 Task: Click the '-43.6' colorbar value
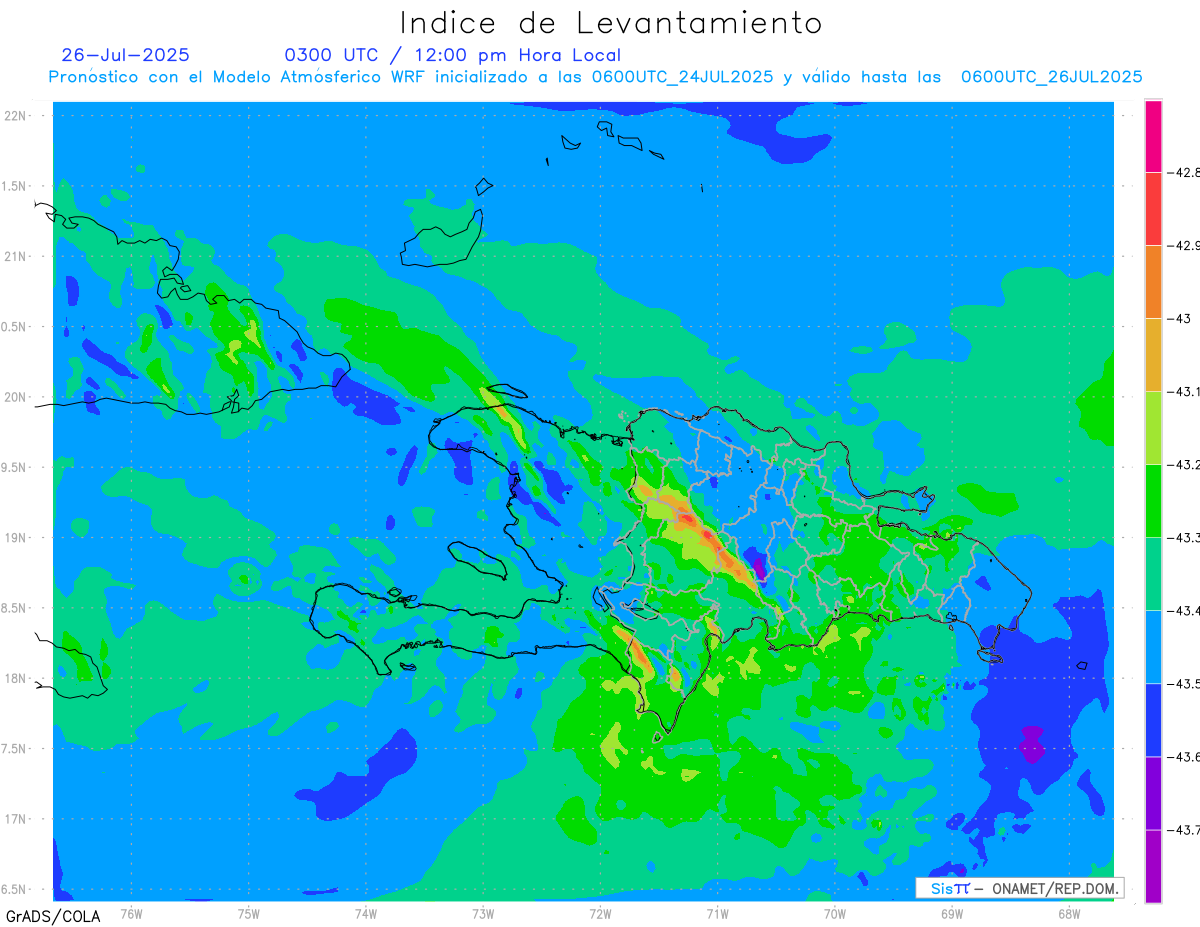[x=1186, y=757]
